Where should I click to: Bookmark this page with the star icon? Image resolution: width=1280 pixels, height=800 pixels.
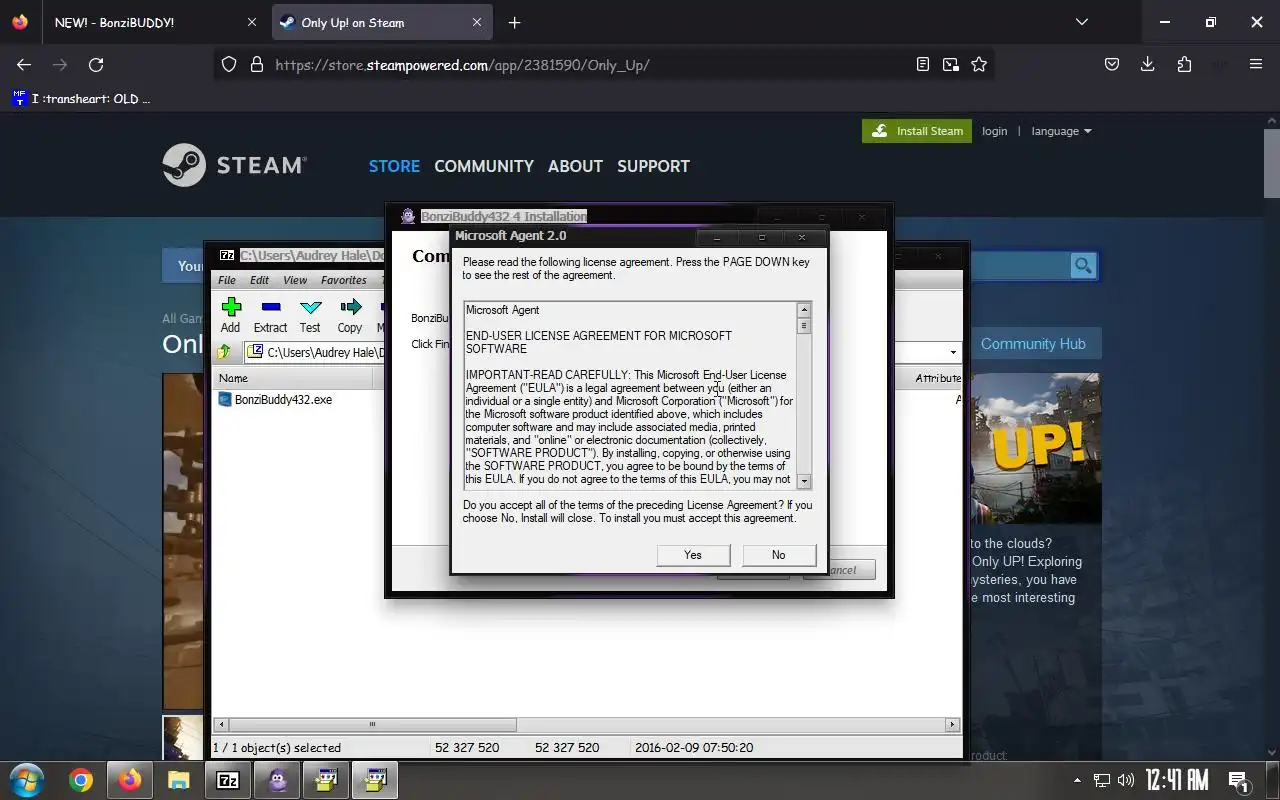979,64
